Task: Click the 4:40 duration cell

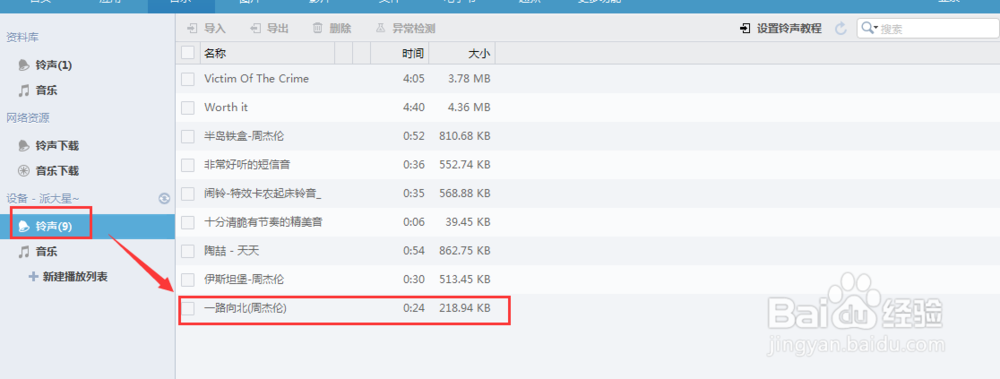Action: point(414,107)
